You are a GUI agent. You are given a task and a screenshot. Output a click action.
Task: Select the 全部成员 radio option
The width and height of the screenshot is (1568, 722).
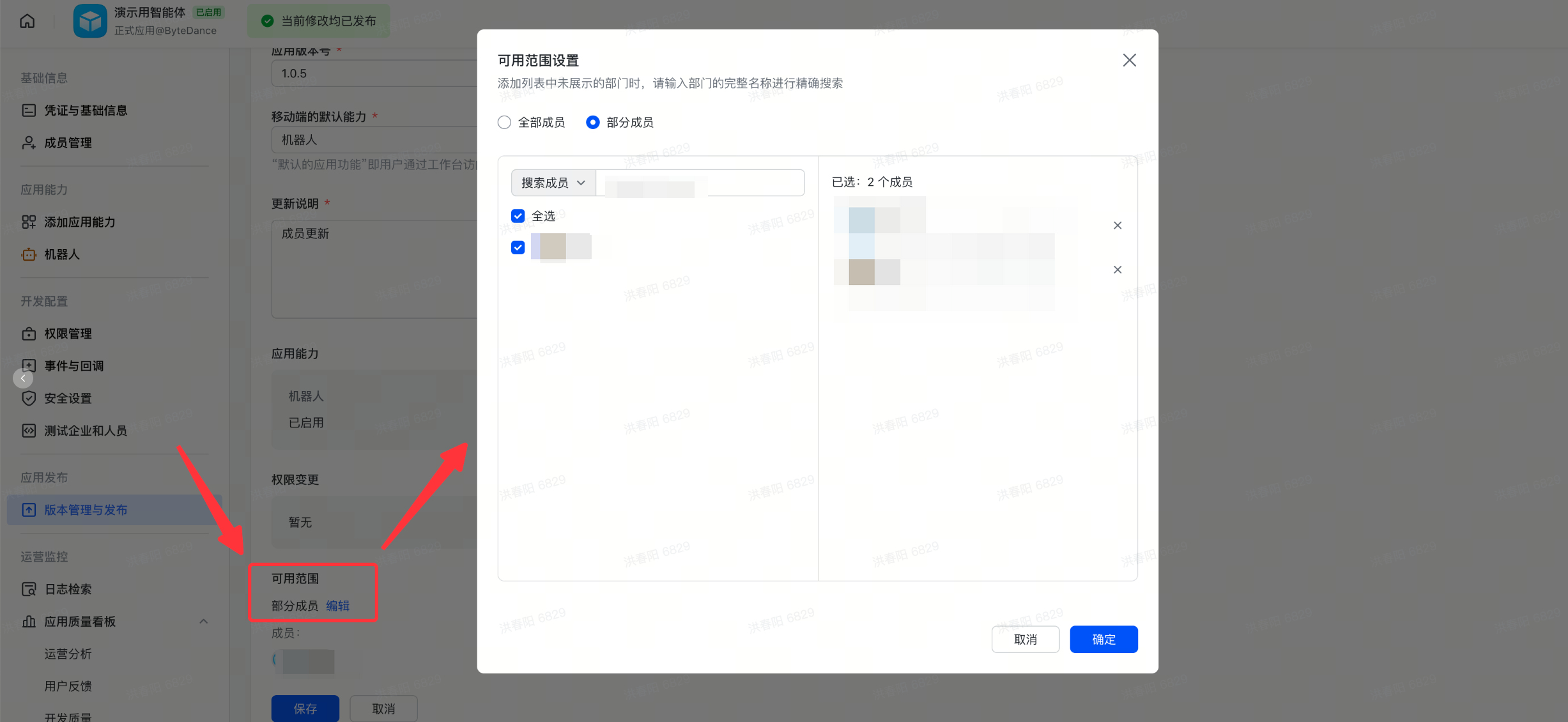click(504, 122)
